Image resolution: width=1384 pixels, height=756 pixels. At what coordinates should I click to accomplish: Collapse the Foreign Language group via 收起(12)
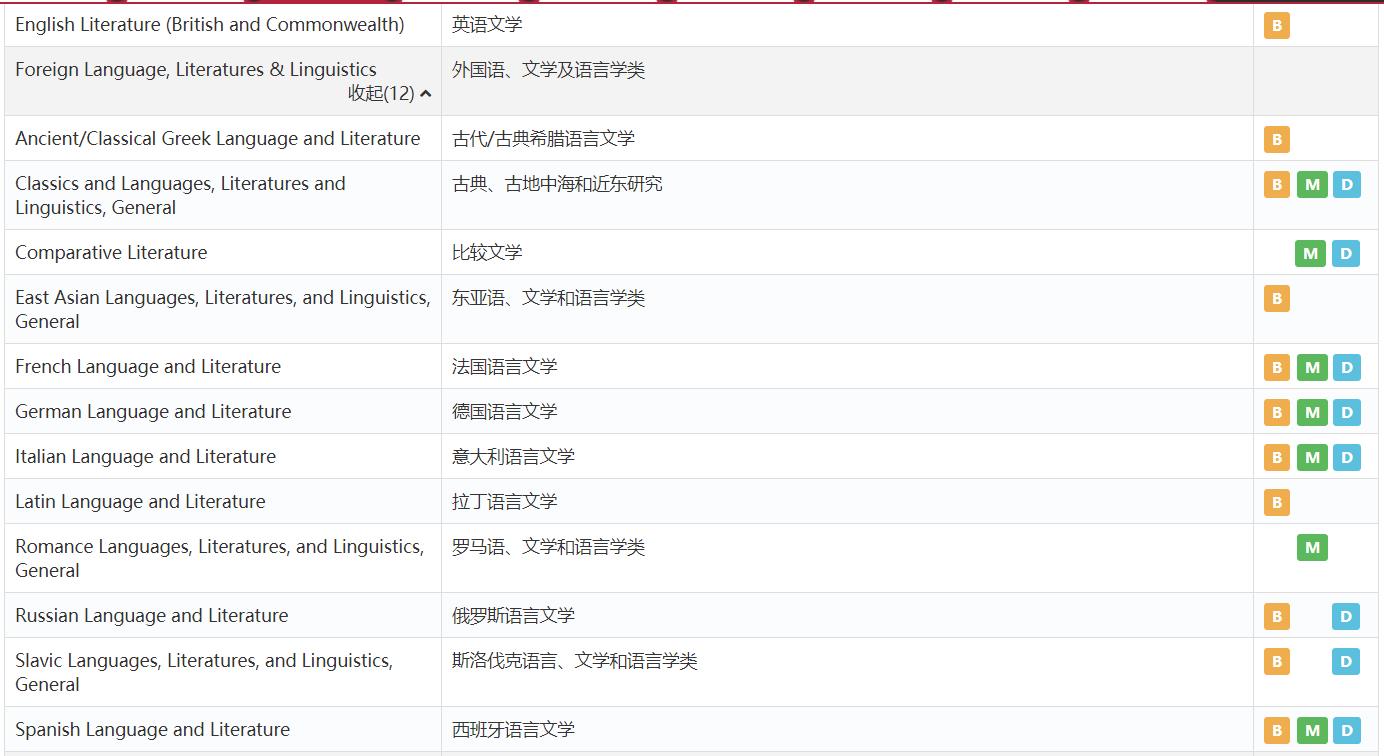pos(390,93)
